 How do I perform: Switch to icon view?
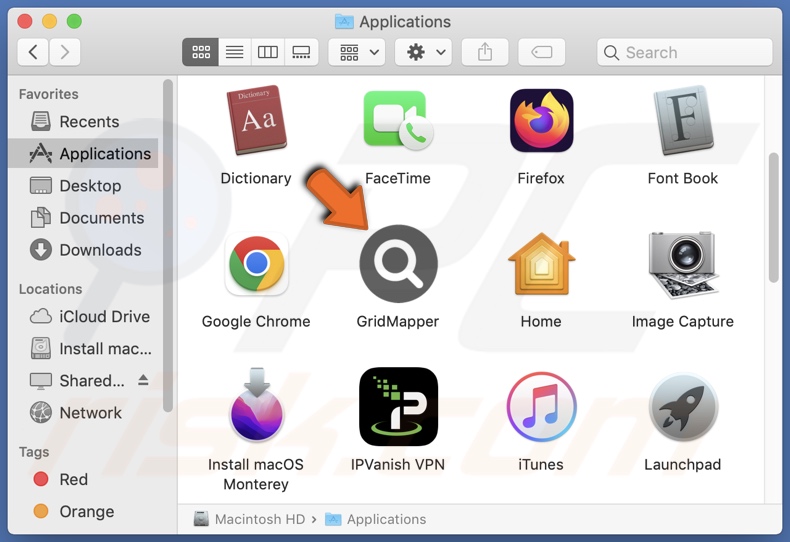[x=201, y=52]
